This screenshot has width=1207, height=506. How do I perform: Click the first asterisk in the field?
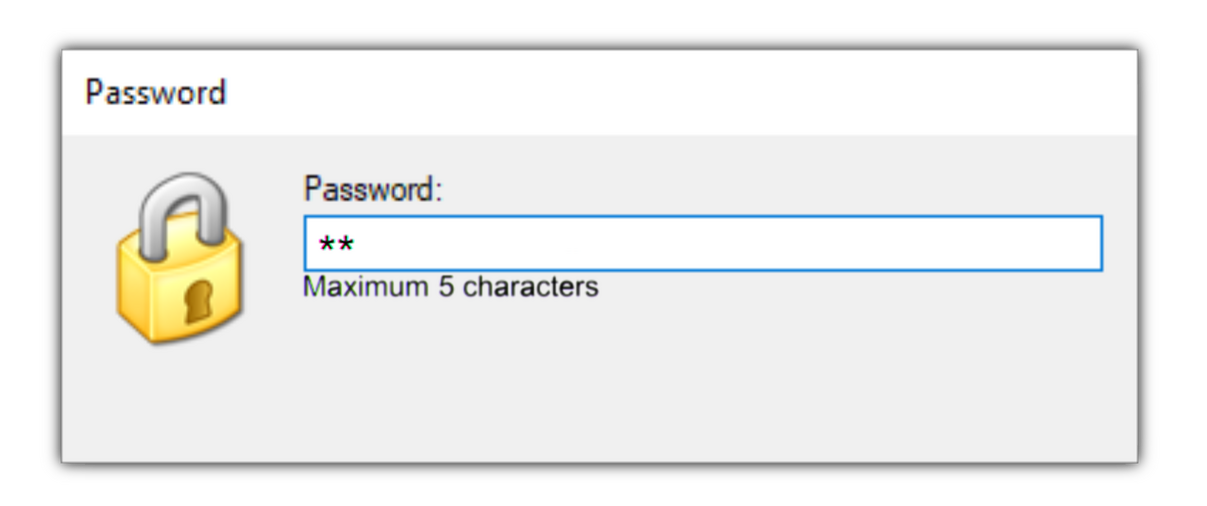(326, 245)
